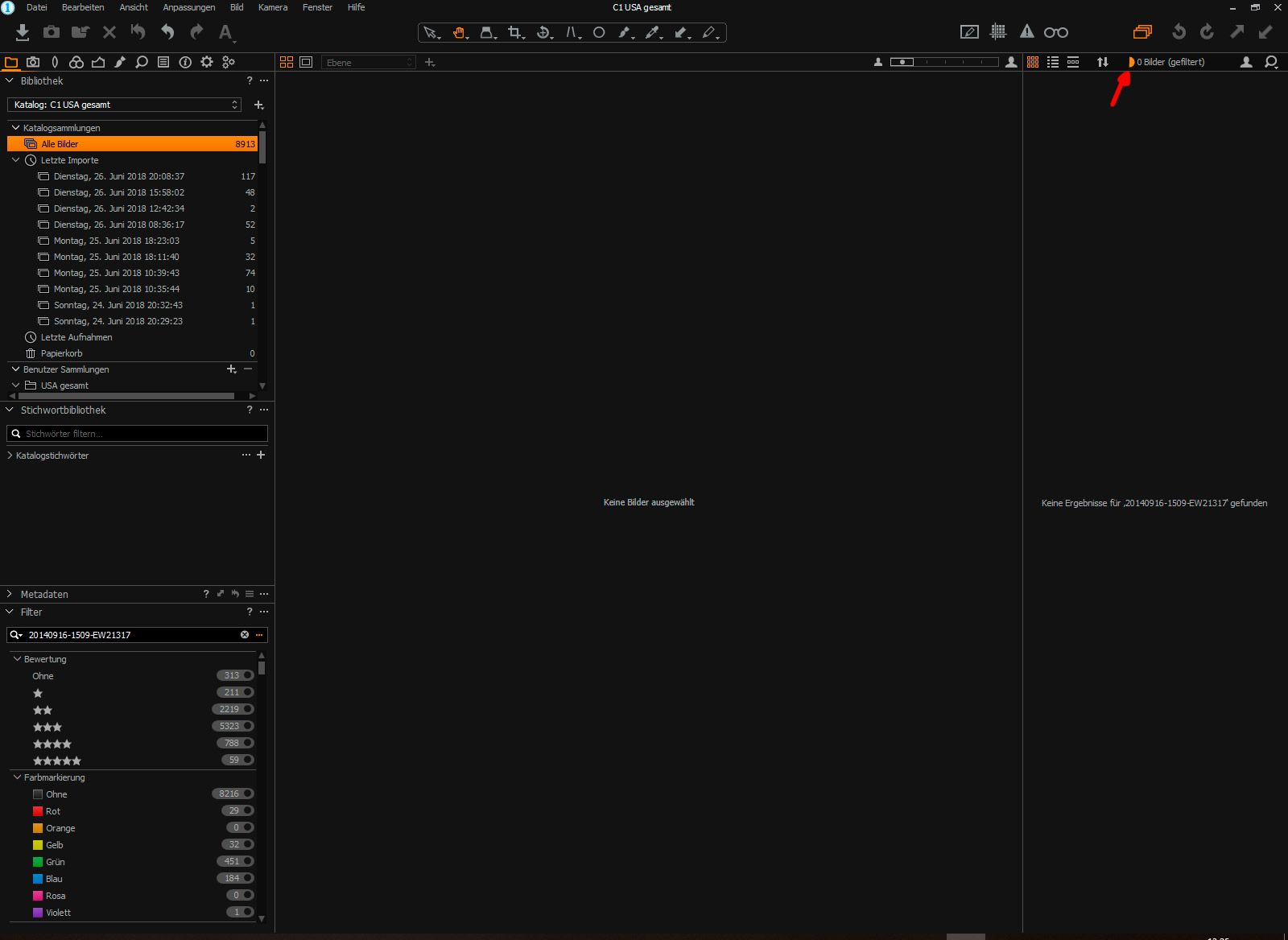Click the Import images icon
1288x940 pixels.
click(23, 32)
